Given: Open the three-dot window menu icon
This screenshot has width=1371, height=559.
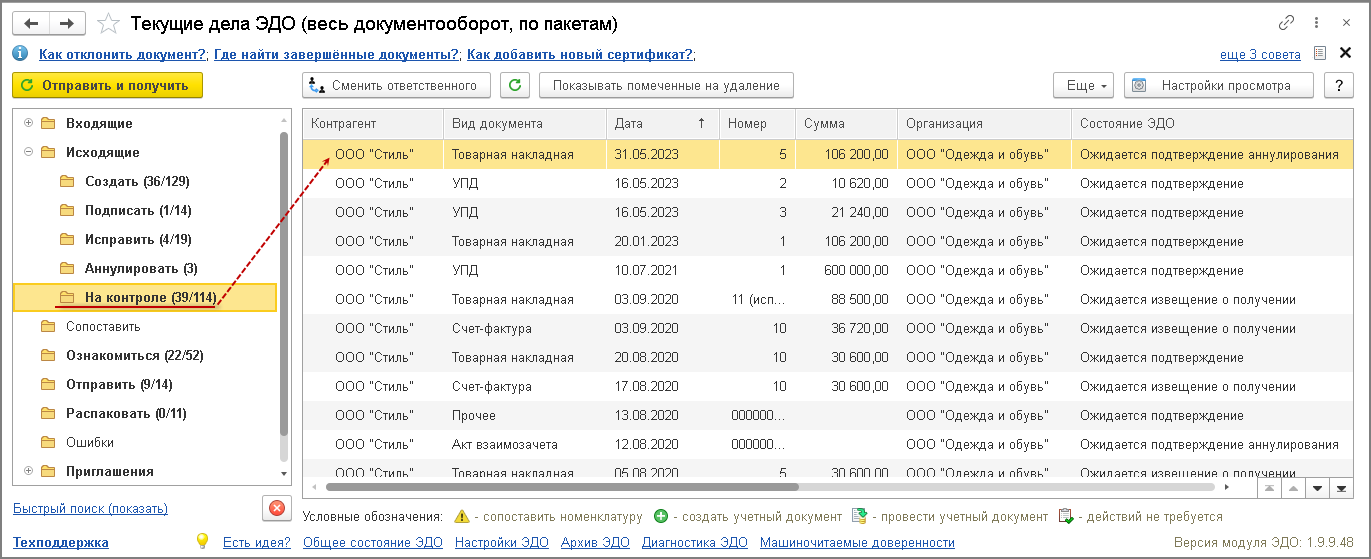Looking at the screenshot, I should tap(1317, 22).
